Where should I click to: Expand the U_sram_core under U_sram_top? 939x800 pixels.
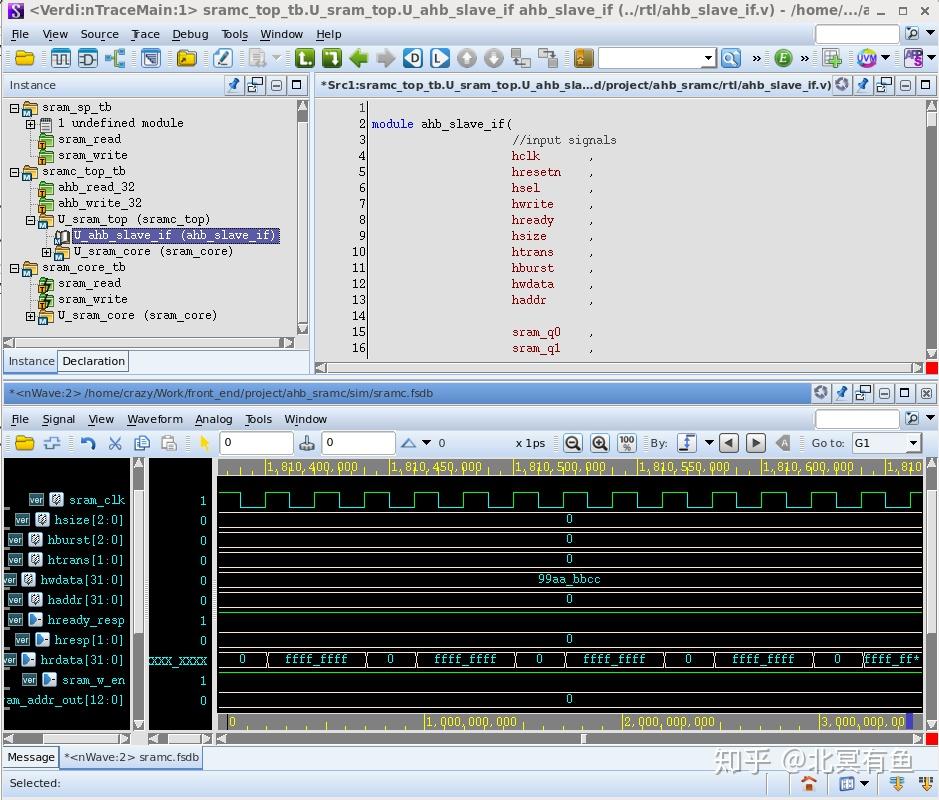tap(46, 252)
